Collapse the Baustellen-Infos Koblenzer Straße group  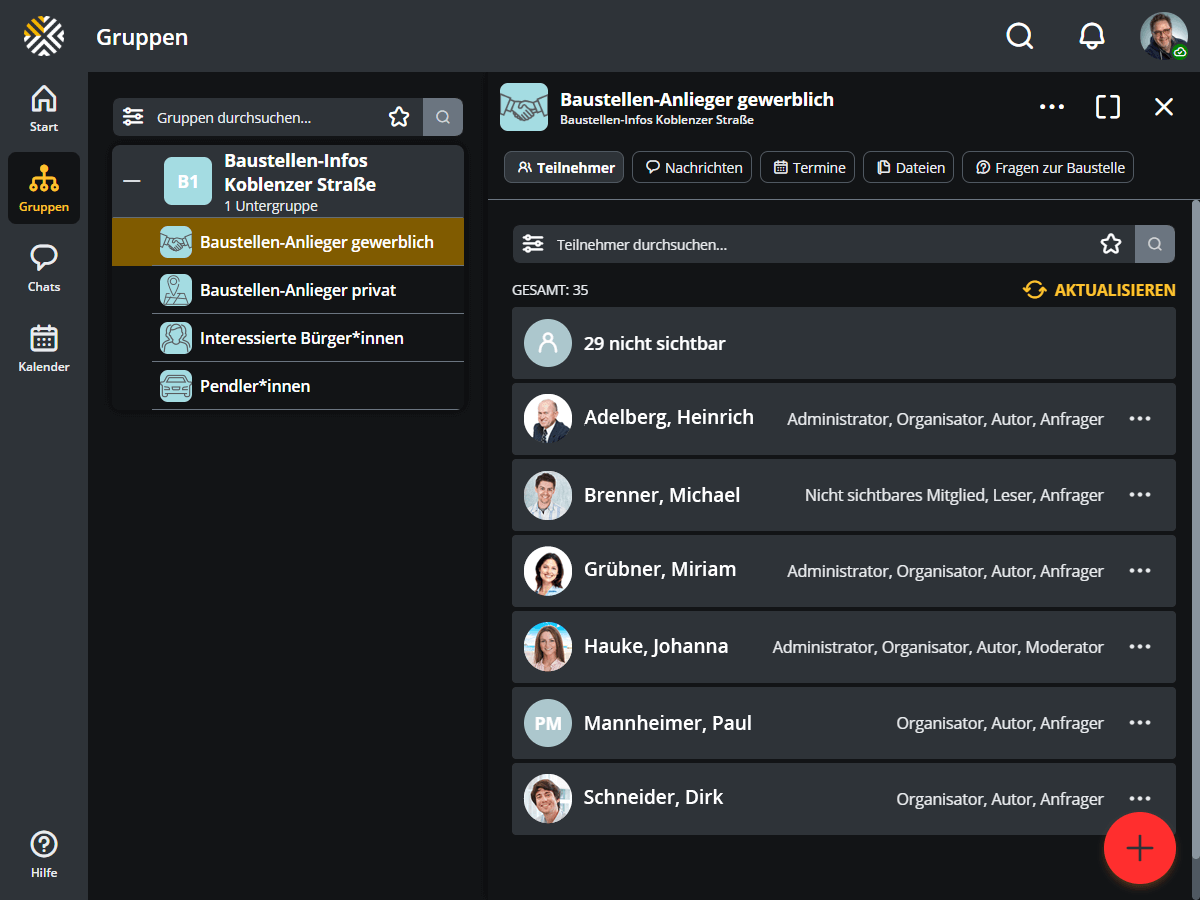[x=131, y=181]
